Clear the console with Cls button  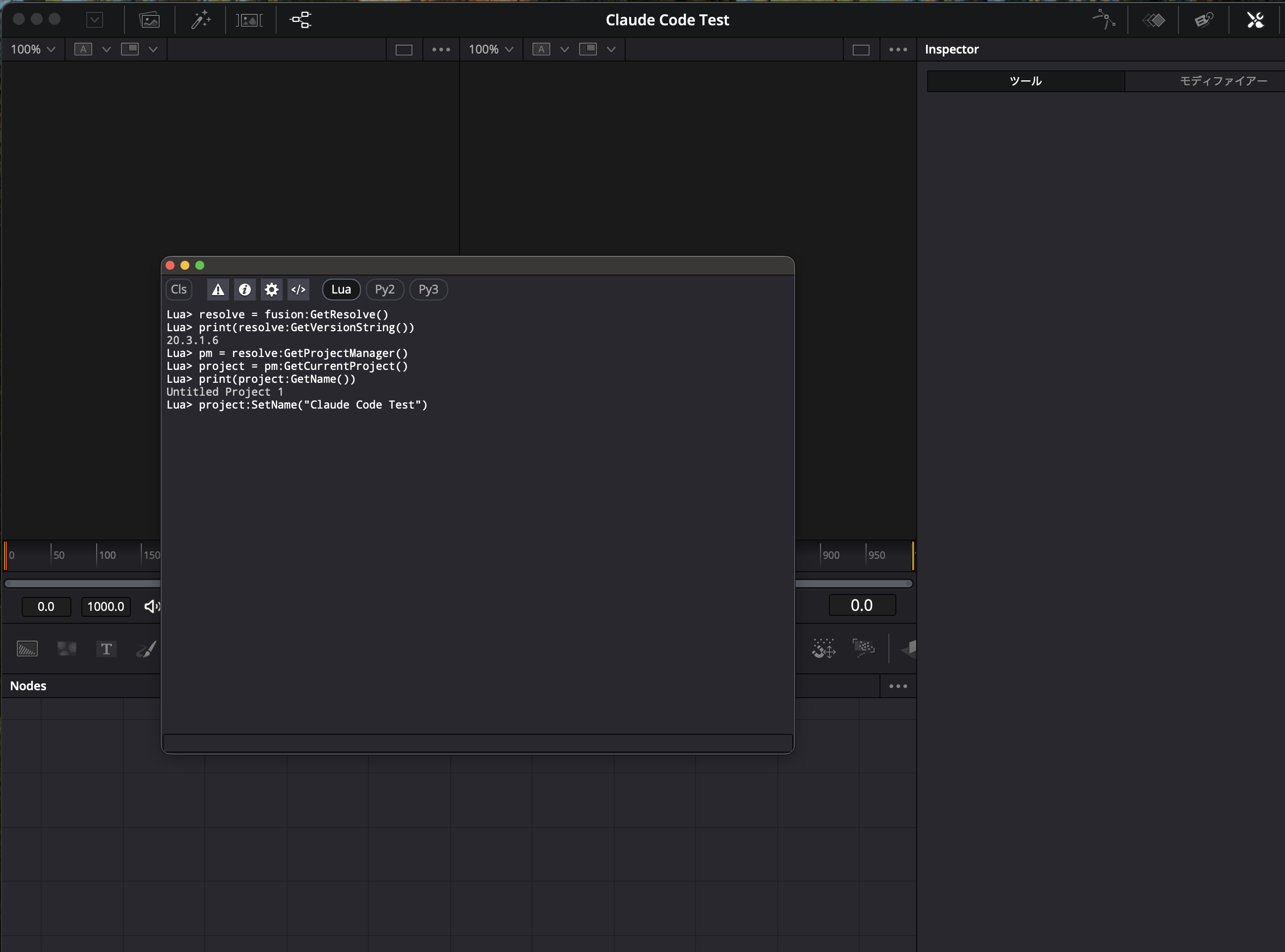pos(178,289)
